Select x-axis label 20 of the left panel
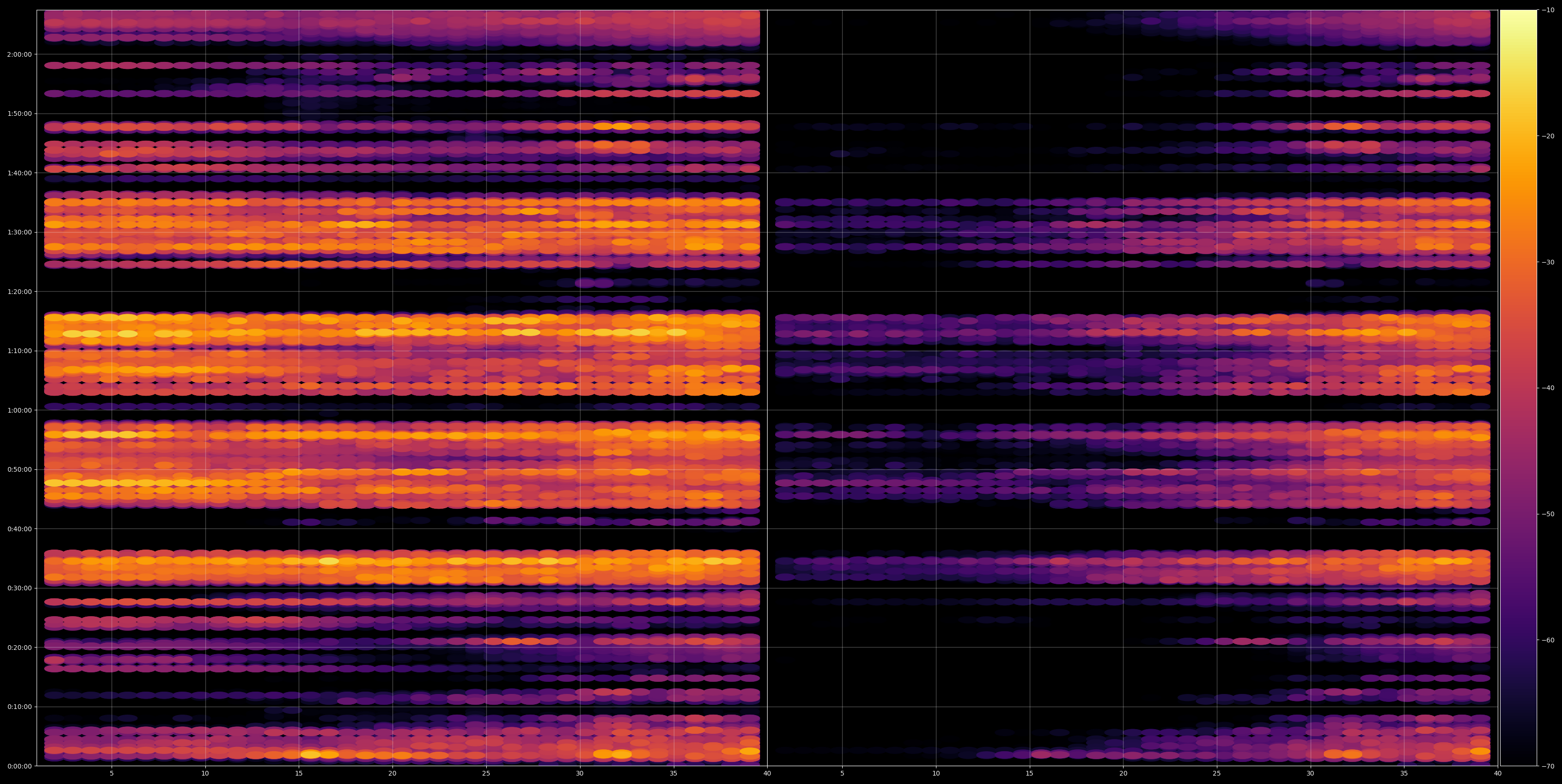The width and height of the screenshot is (1562, 784). click(x=392, y=774)
